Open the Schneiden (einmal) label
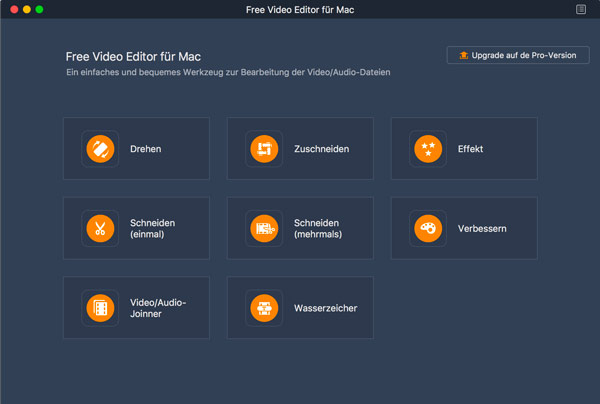The width and height of the screenshot is (600, 404). 152,228
